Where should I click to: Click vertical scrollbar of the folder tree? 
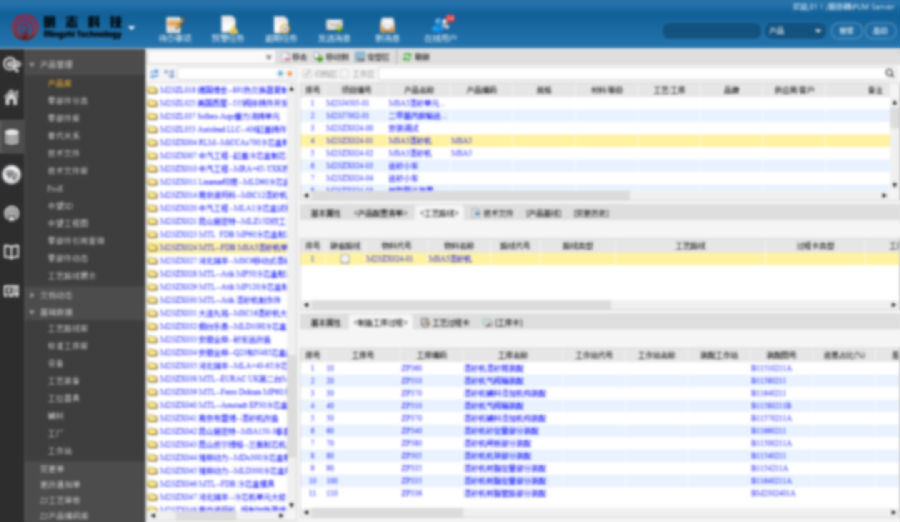tap(292, 405)
